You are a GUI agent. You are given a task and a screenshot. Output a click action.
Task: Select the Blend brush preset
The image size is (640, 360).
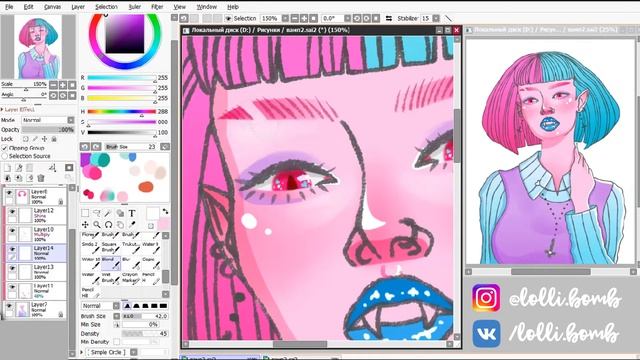click(111, 264)
